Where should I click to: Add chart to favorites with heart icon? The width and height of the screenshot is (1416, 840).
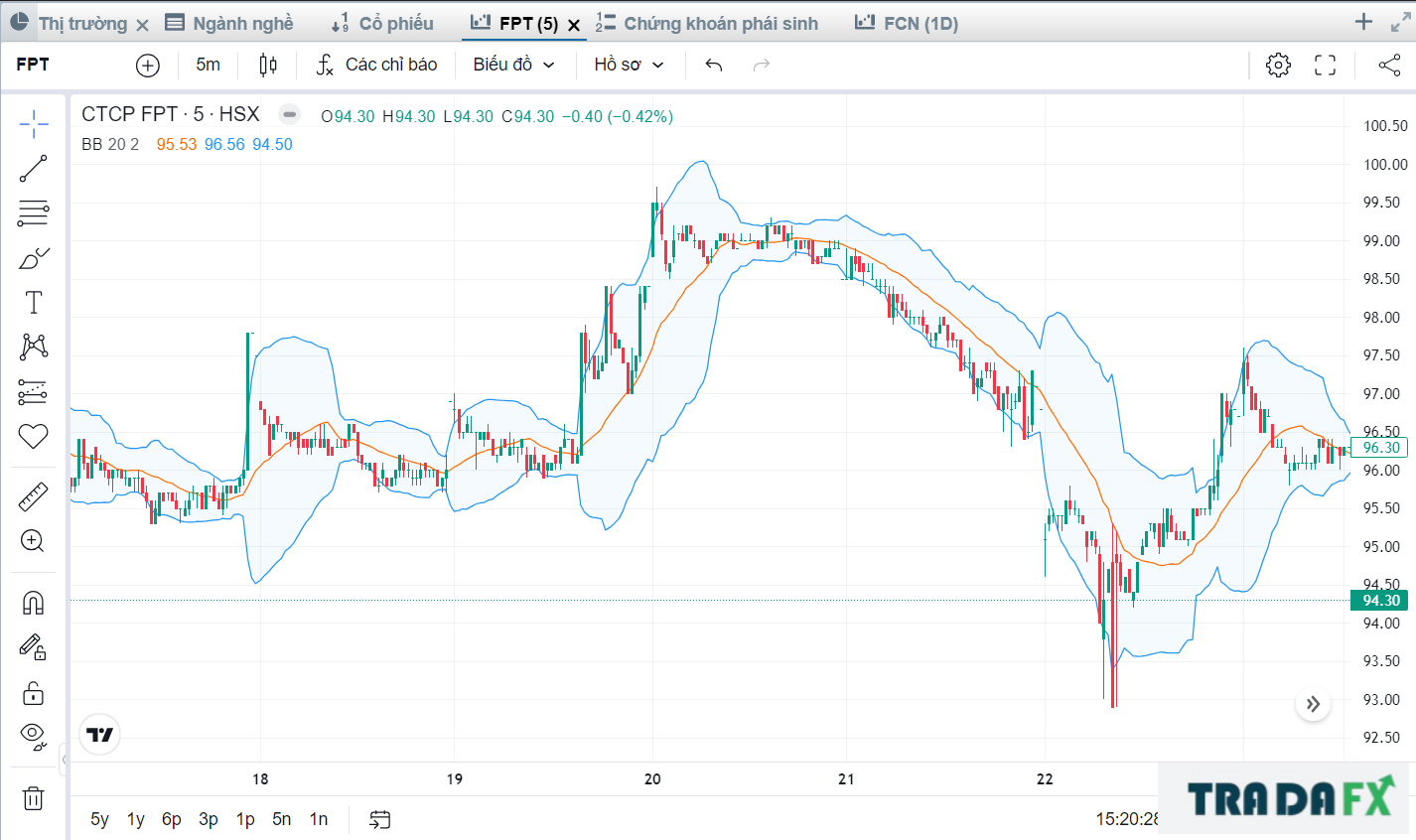(33, 436)
